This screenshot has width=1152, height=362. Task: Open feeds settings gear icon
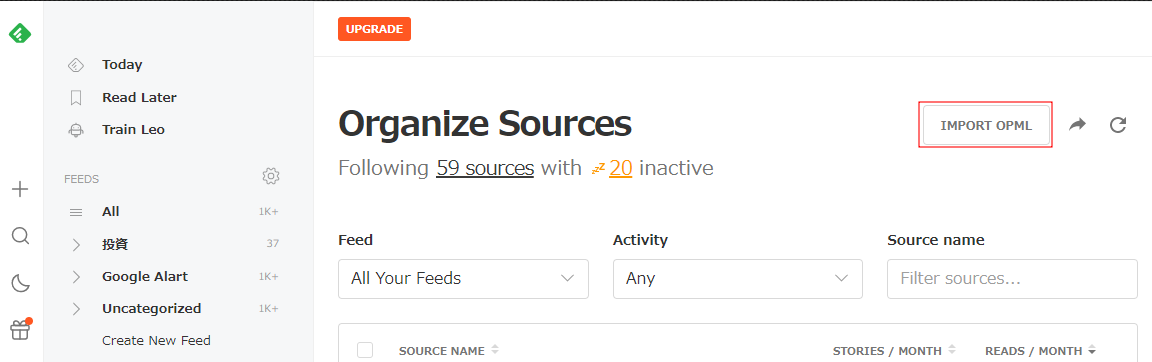click(271, 176)
